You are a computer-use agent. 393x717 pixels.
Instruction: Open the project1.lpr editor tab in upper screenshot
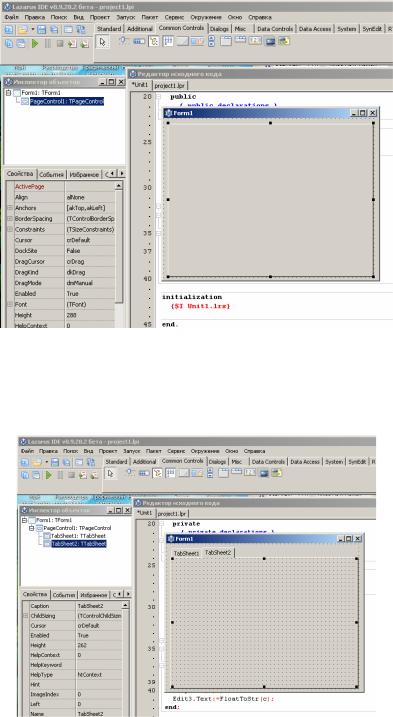(170, 86)
